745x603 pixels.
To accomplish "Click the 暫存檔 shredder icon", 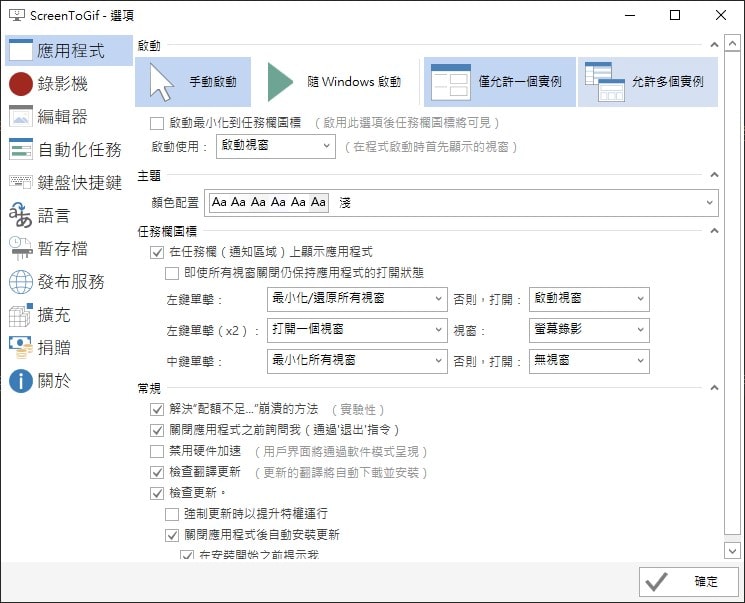I will (x=21, y=248).
